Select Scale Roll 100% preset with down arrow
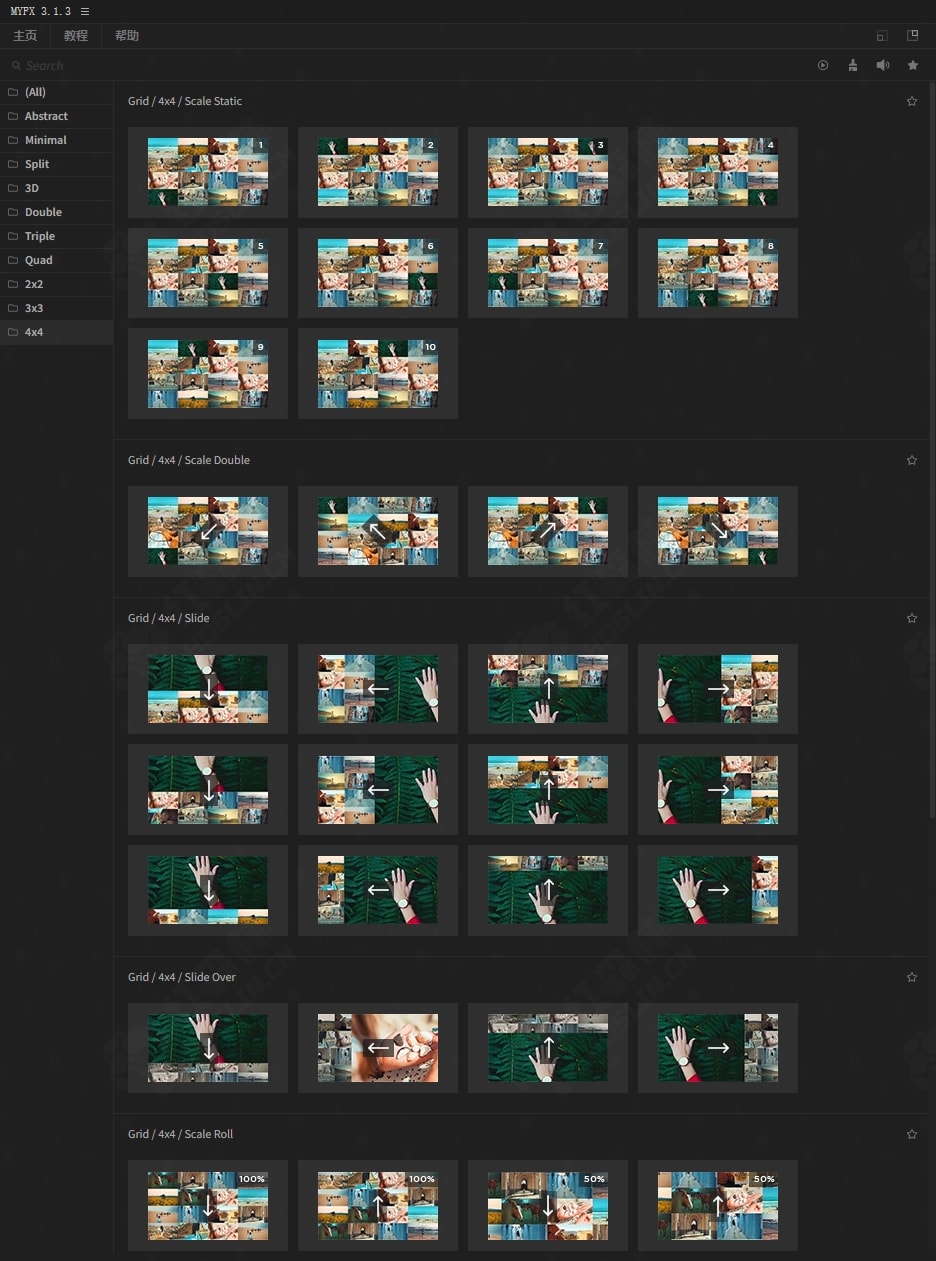 [x=208, y=1205]
